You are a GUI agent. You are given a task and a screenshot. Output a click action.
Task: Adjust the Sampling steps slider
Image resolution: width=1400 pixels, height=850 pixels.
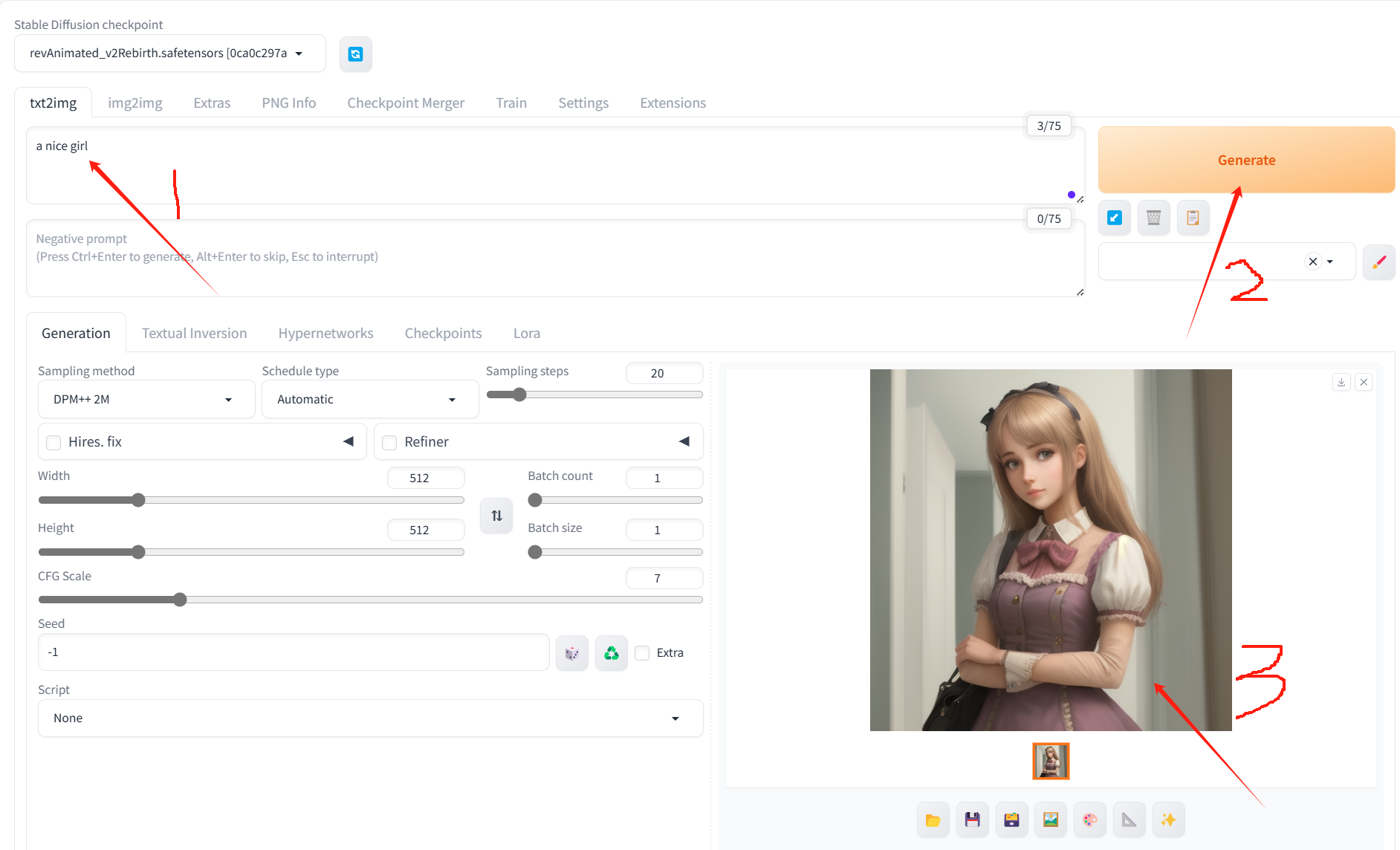(594, 395)
